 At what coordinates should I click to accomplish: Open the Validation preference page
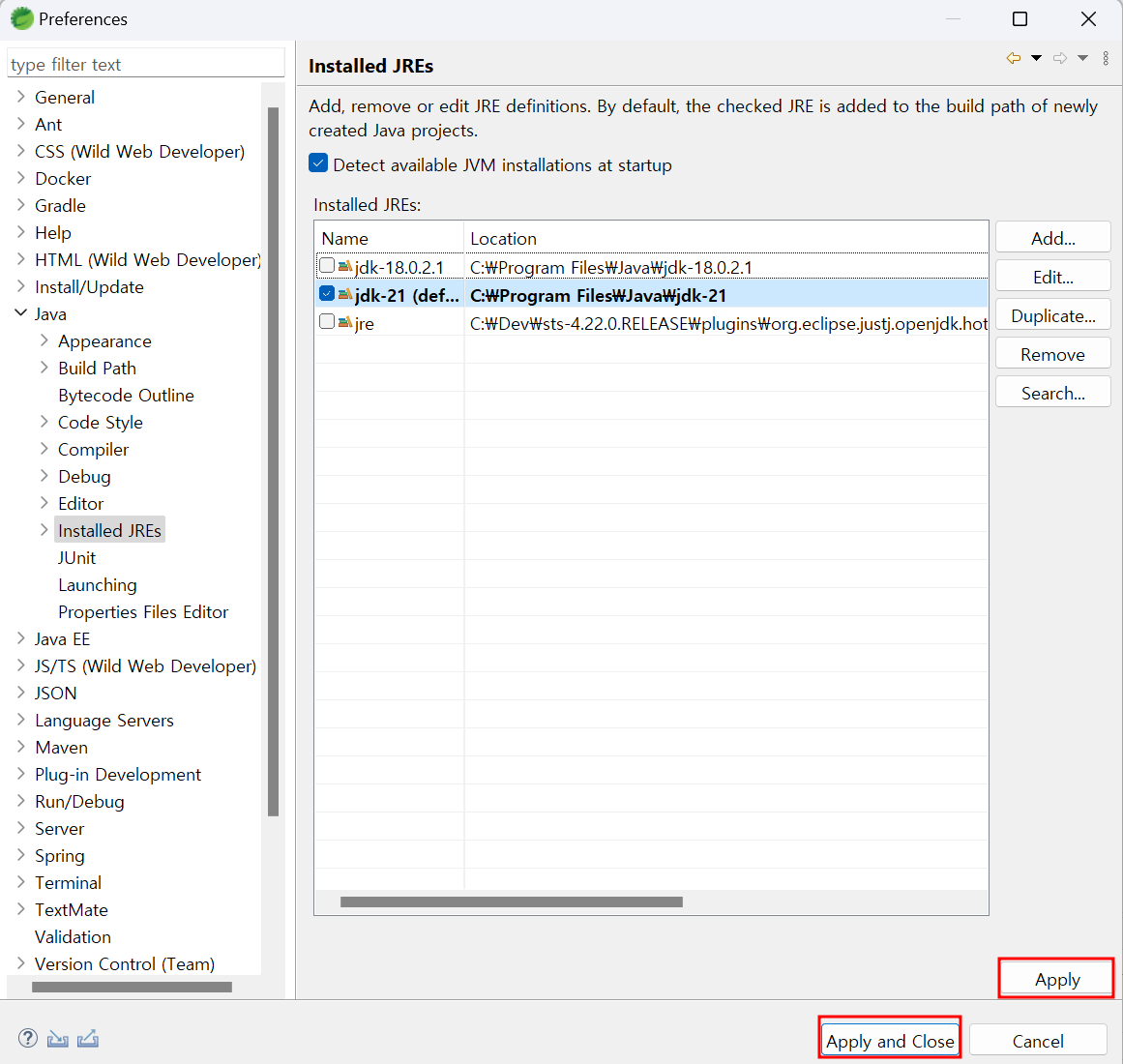coord(74,936)
